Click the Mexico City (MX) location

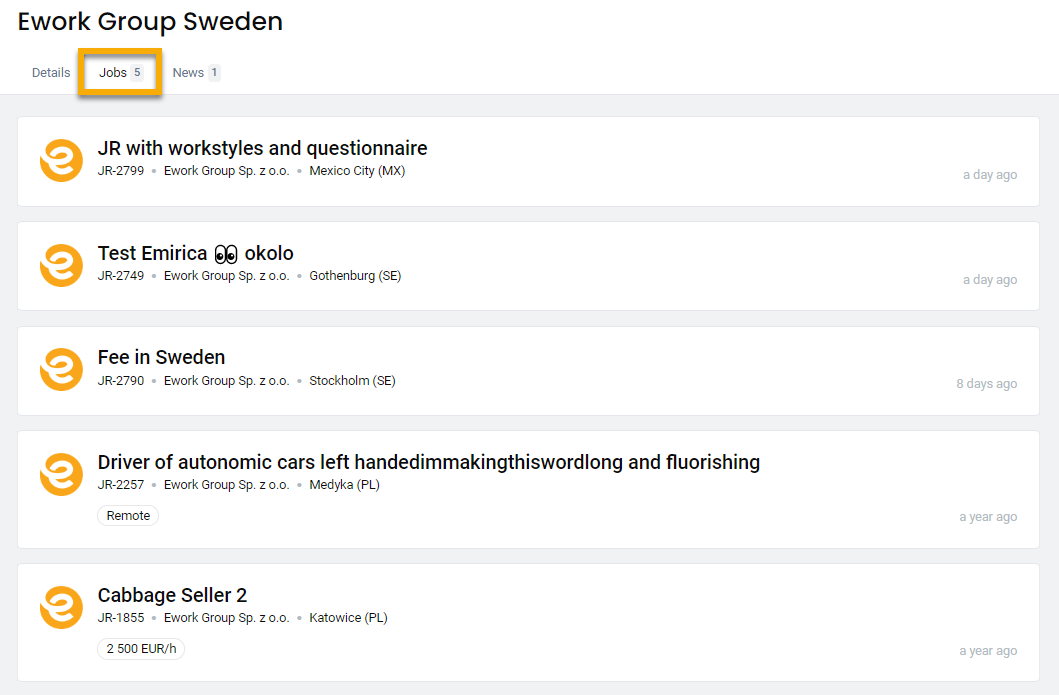click(x=357, y=171)
